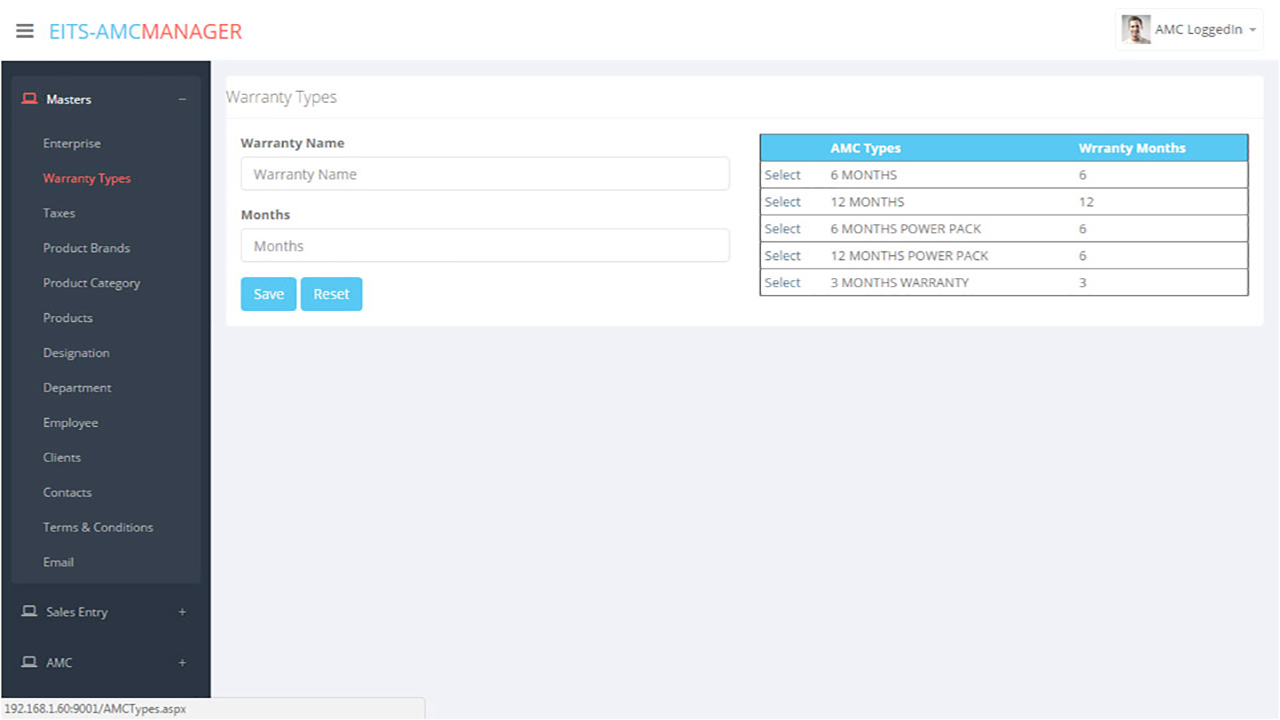This screenshot has width=1280, height=720.
Task: Toggle the hamburger menu icon
Action: pyautogui.click(x=25, y=31)
